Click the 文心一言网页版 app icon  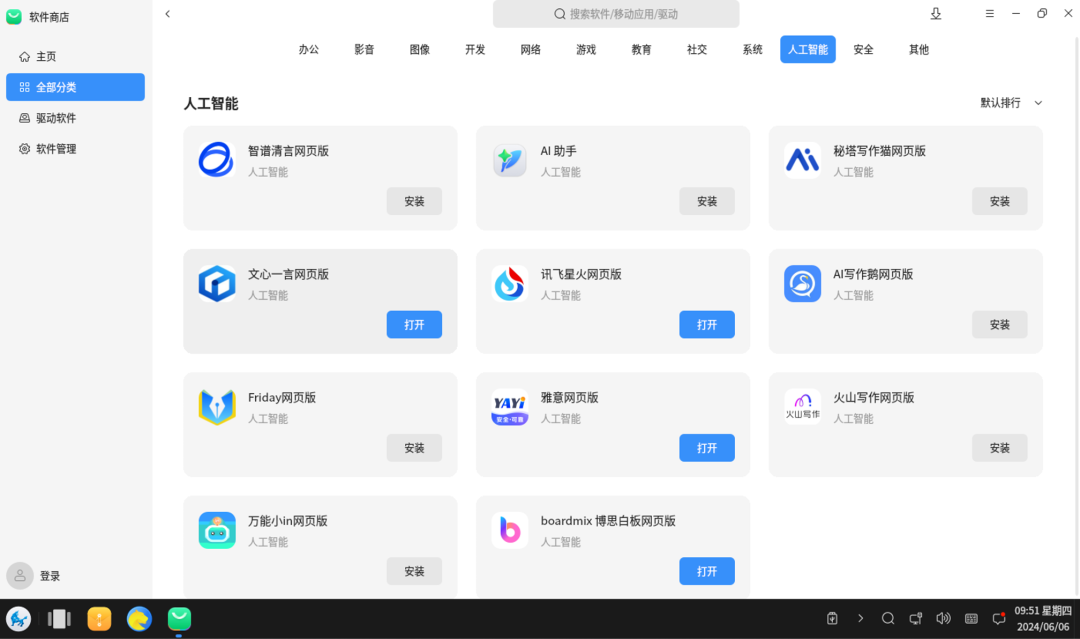point(216,284)
